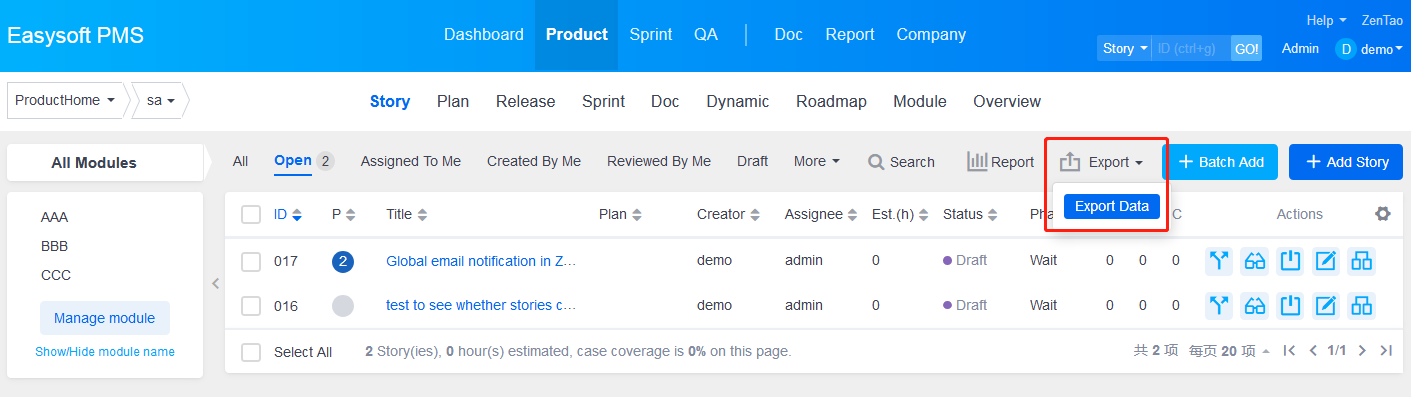Click the Add Story button
The height and width of the screenshot is (397, 1411).
(1346, 162)
